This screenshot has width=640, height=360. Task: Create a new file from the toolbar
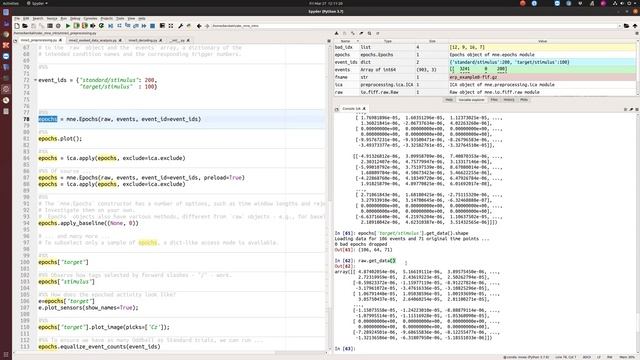[x=17, y=26]
